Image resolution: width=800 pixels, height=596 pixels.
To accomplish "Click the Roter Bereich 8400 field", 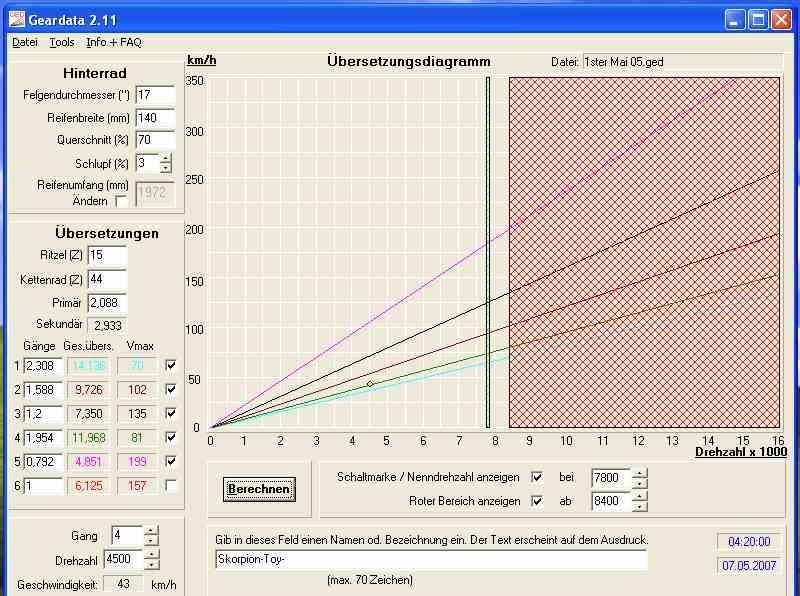I will [x=611, y=501].
